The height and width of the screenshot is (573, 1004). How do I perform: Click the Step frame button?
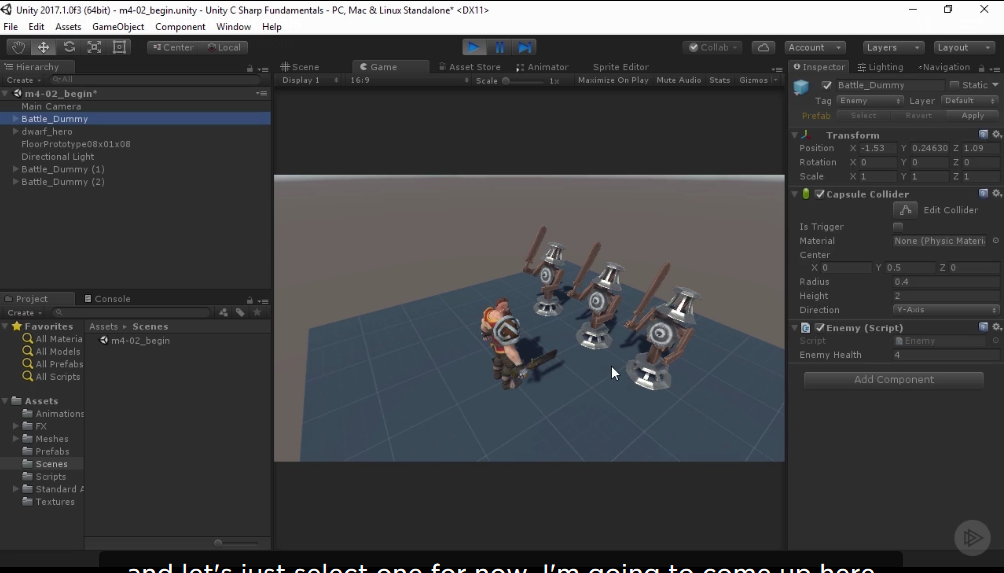(524, 47)
